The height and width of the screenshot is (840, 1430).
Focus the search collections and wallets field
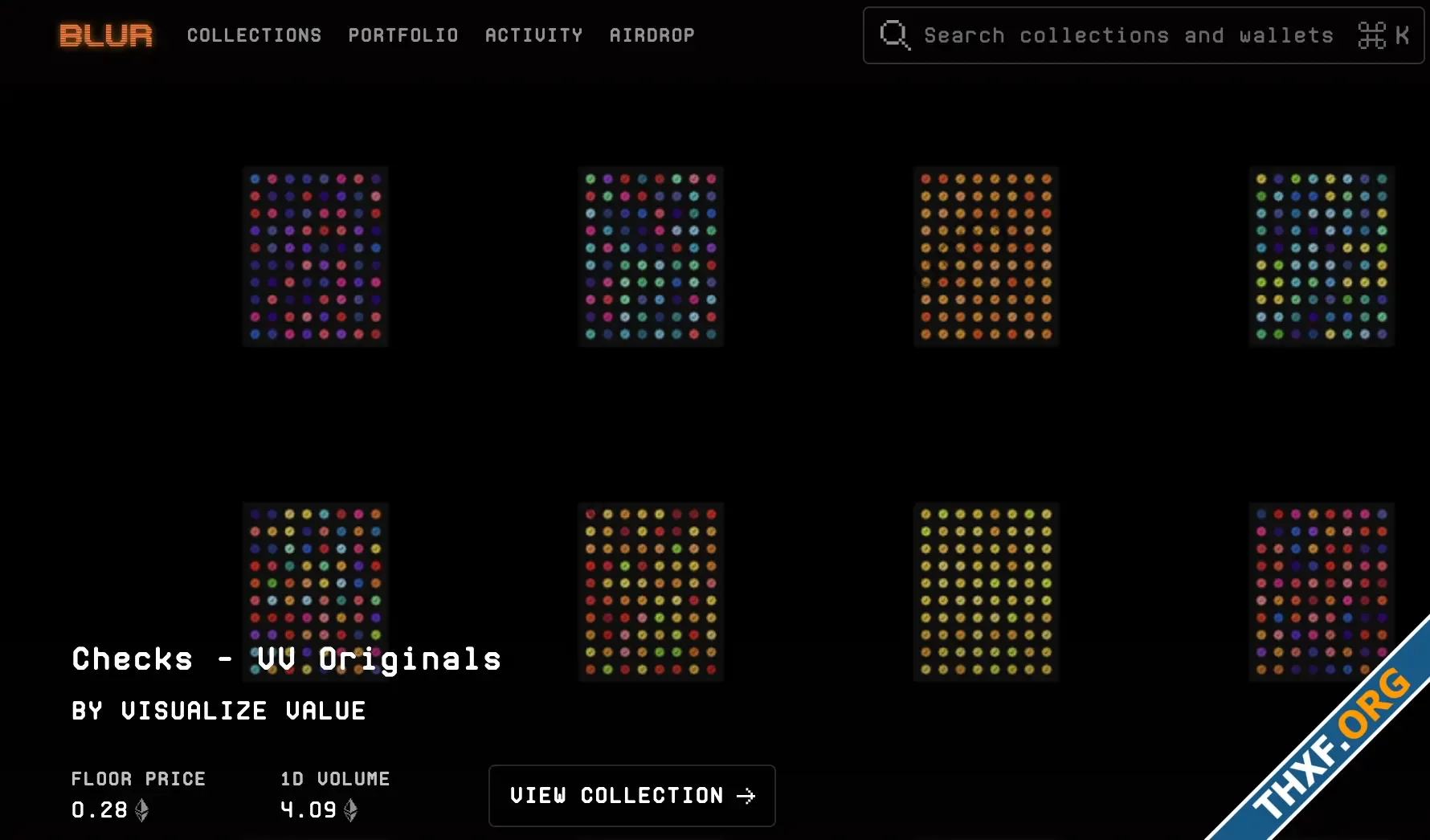(1143, 35)
